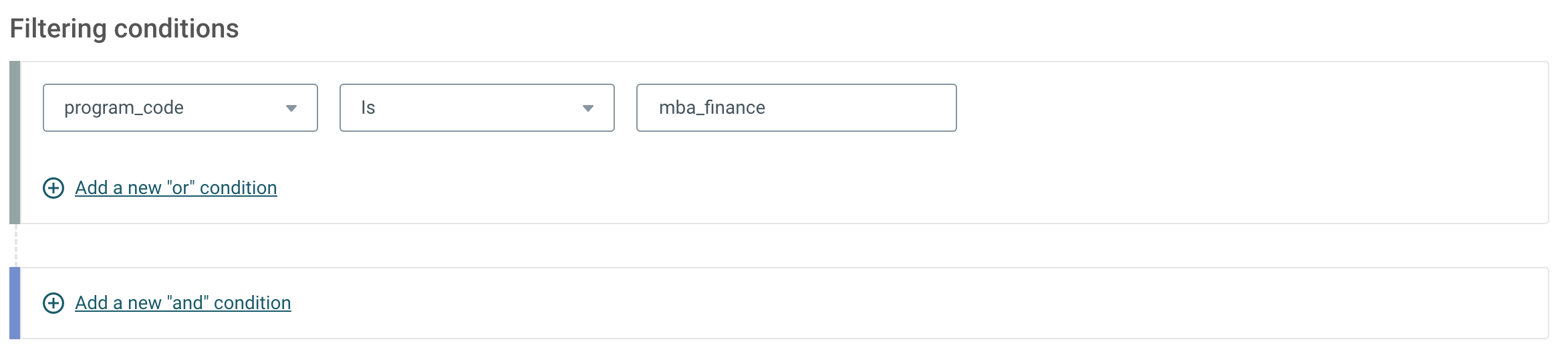Click the word "condition" in the "and" link
The image size is (1568, 360).
[253, 303]
